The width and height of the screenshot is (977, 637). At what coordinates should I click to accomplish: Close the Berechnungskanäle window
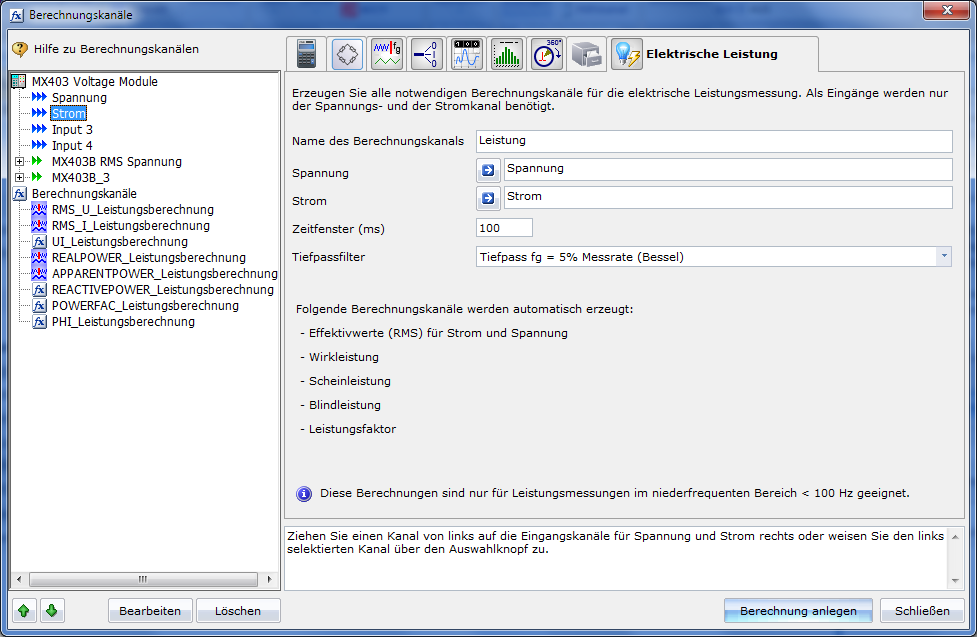pyautogui.click(x=947, y=10)
